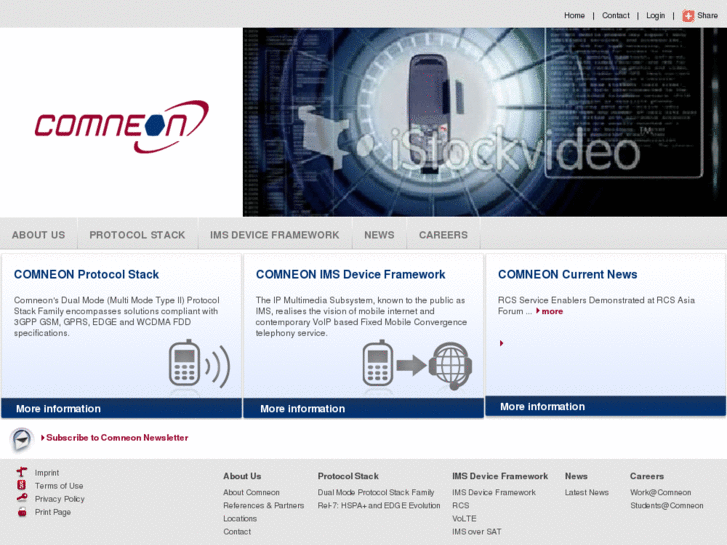Viewport: 727px width, 545px height.
Task: Click the Print Page link
Action: coord(53,512)
